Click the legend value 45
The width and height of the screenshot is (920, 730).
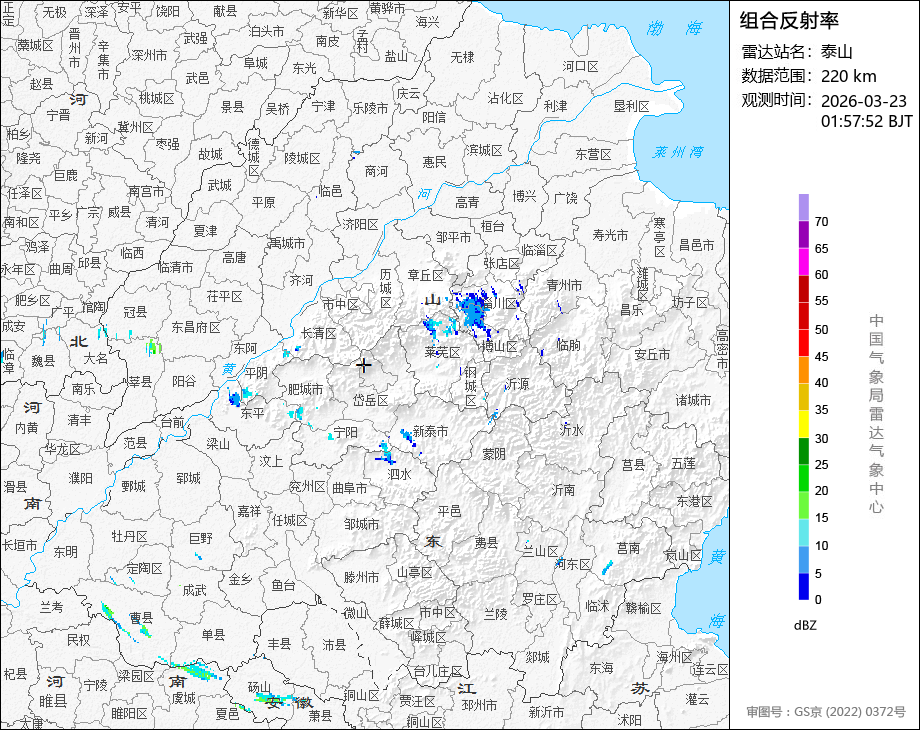[x=821, y=357]
